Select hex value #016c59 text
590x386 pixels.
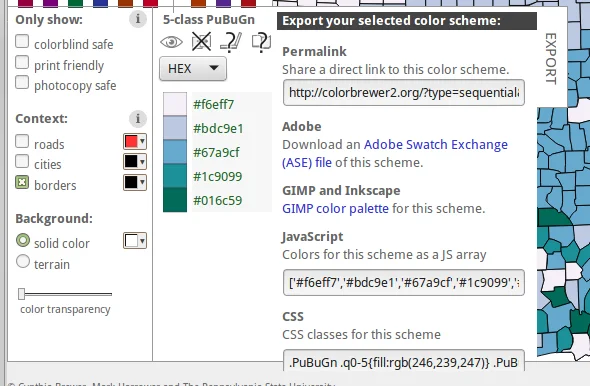pyautogui.click(x=217, y=201)
